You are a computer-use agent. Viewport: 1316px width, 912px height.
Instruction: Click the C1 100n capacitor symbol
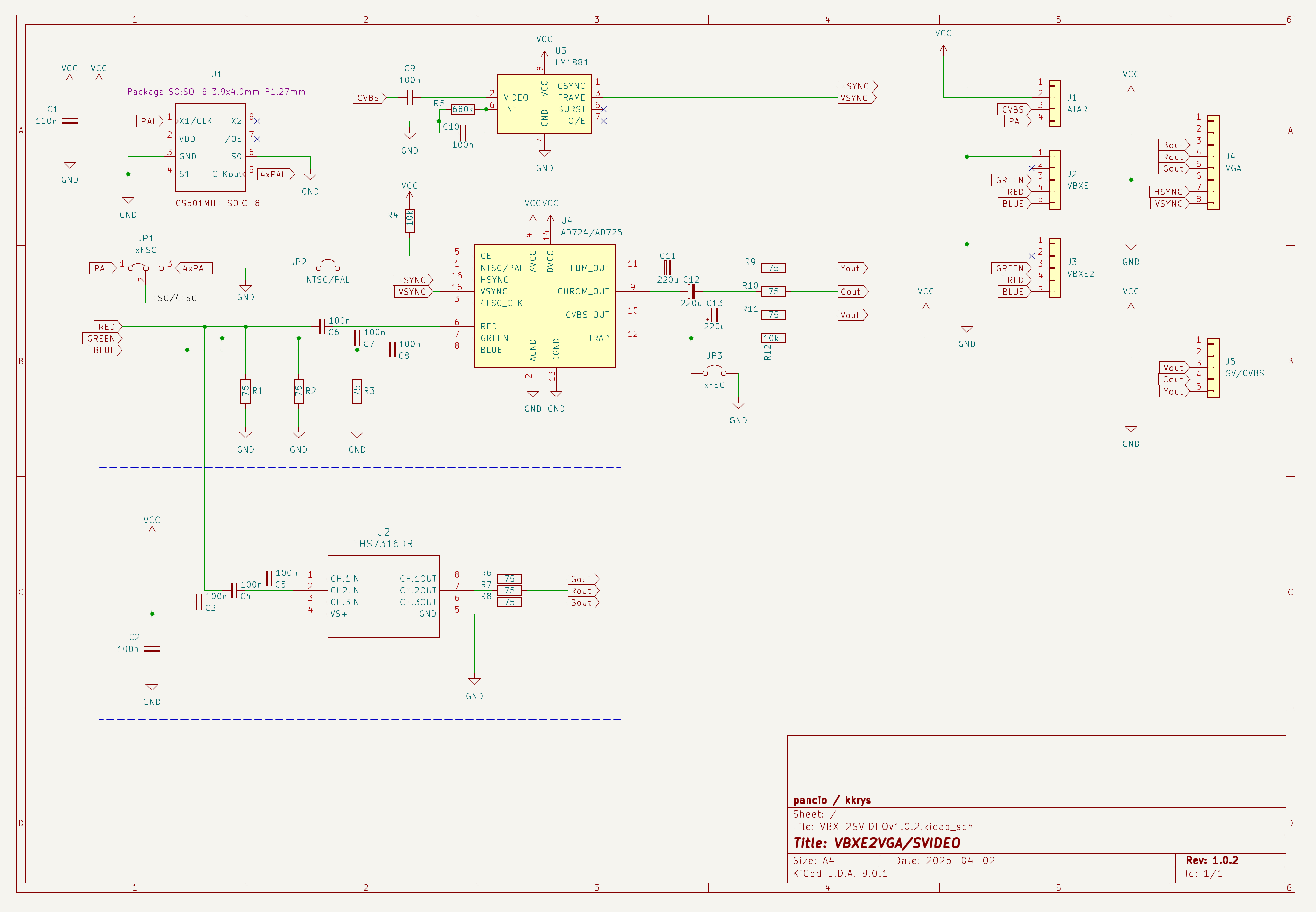70,121
